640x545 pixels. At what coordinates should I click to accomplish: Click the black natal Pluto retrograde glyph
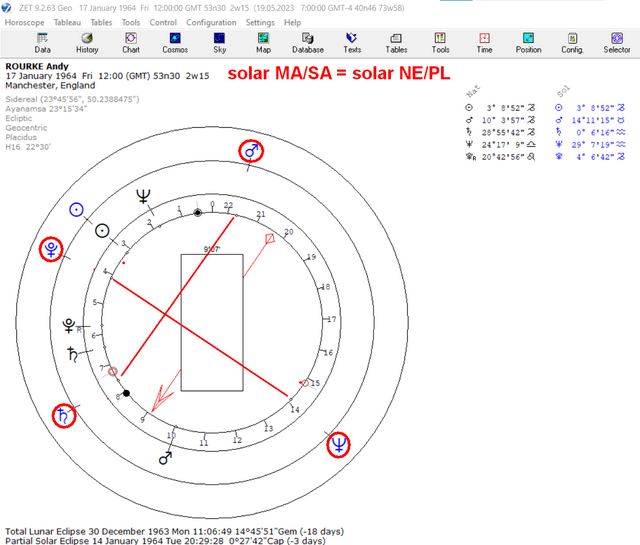[x=70, y=326]
